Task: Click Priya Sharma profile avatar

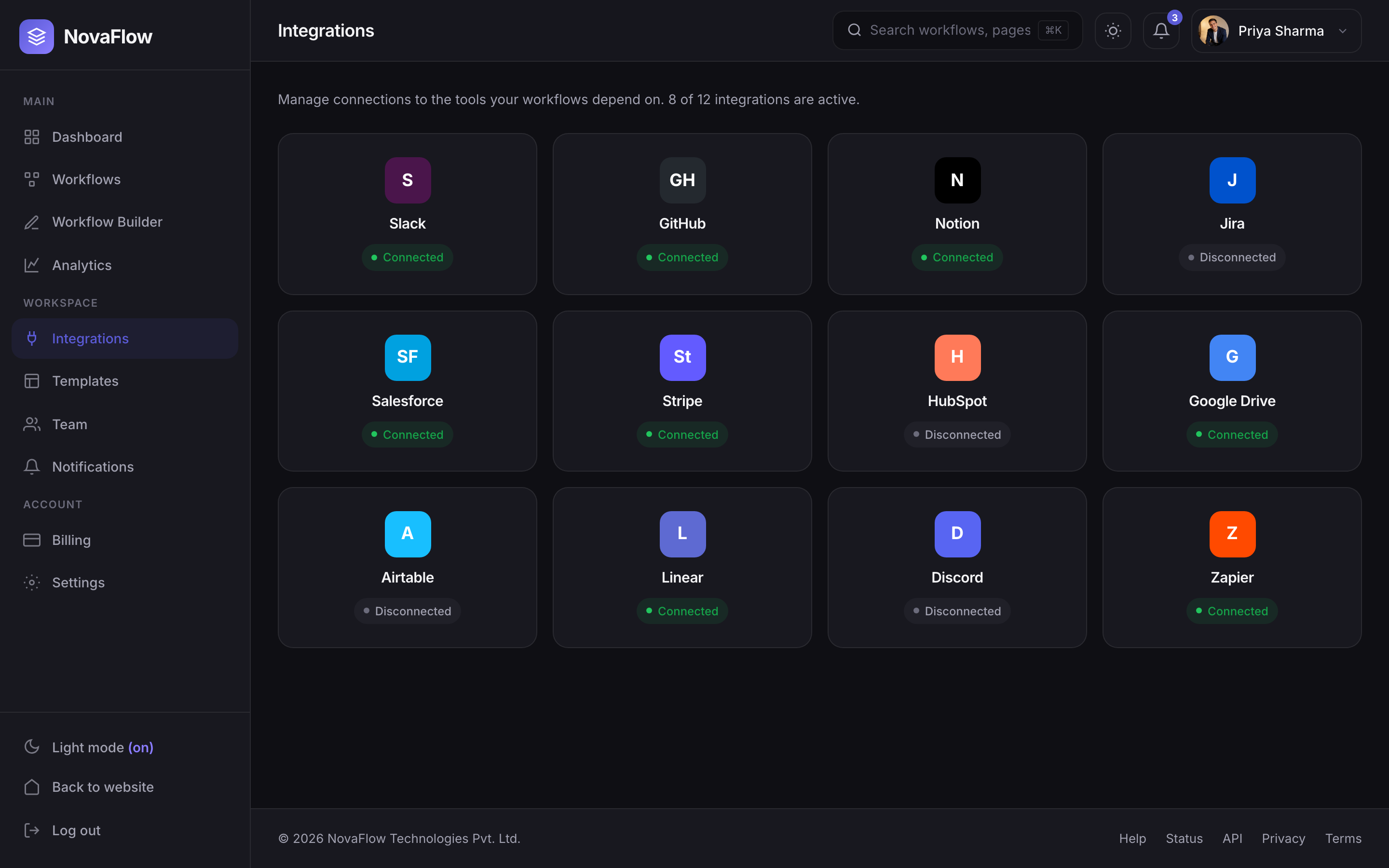Action: click(1213, 30)
